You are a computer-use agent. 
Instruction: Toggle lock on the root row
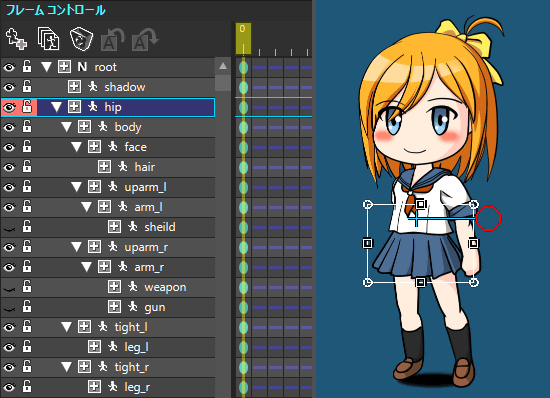tap(27, 67)
